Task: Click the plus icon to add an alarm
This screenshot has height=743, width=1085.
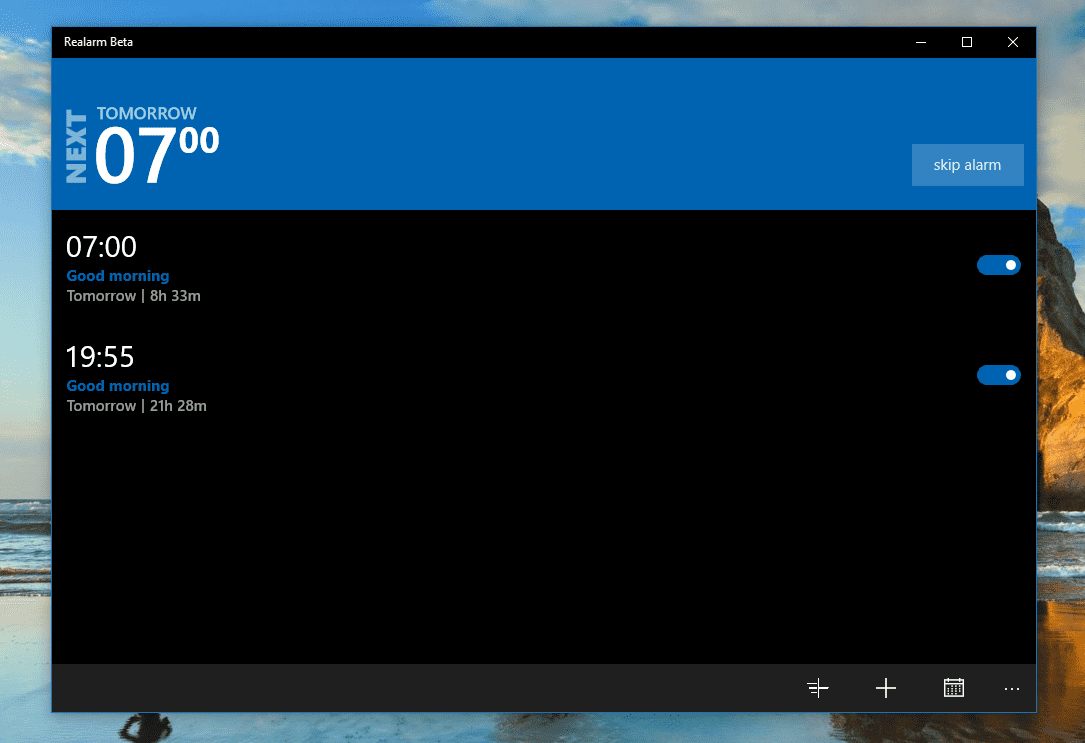Action: coord(885,688)
